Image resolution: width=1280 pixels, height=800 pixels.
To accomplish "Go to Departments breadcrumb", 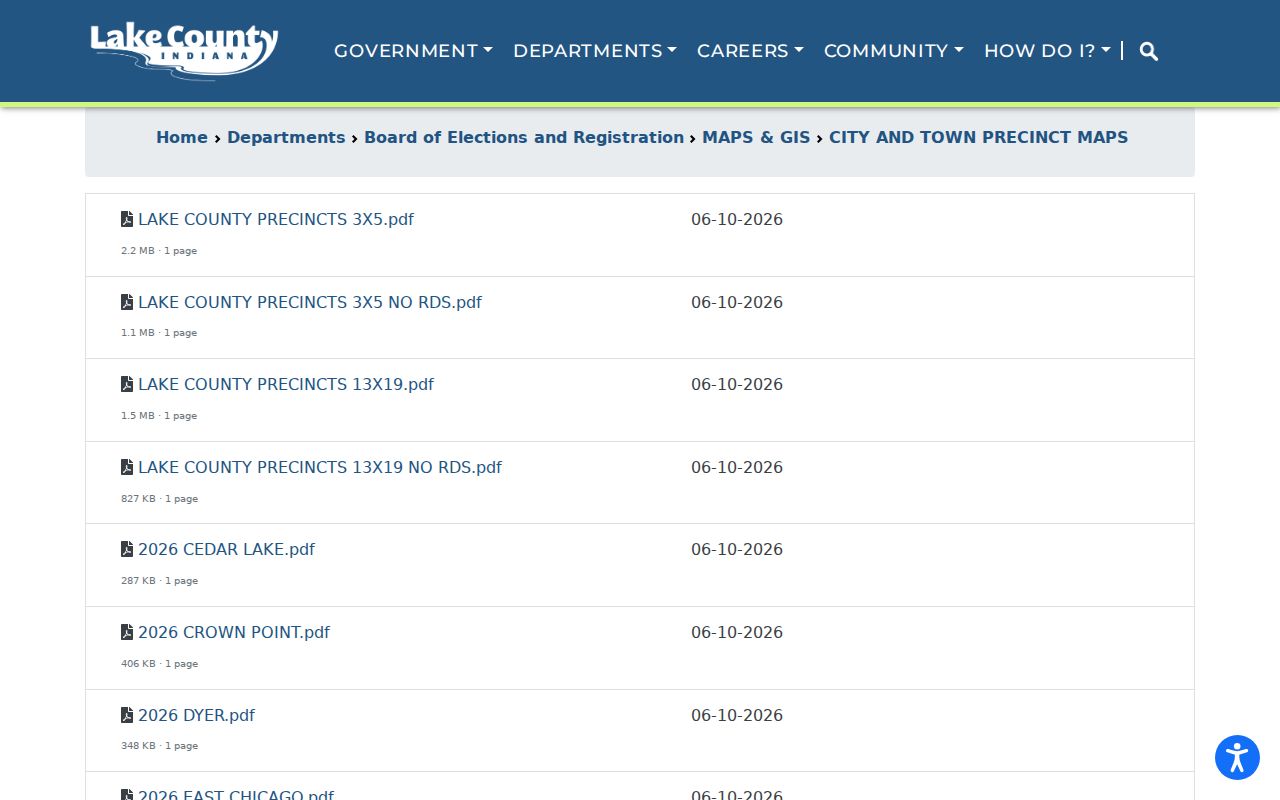I will (x=286, y=137).
